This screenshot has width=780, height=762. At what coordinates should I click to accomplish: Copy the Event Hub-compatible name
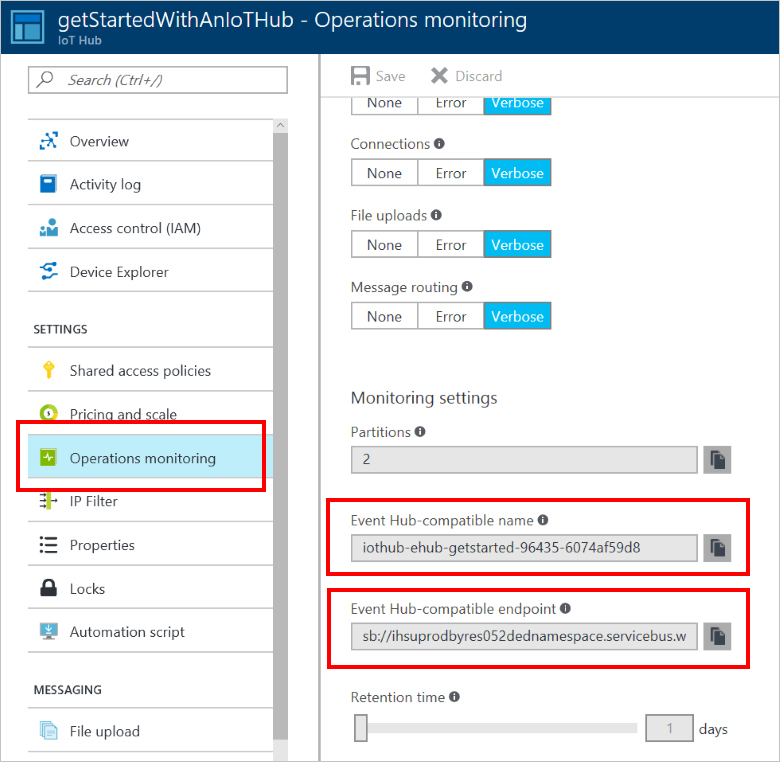pos(717,548)
